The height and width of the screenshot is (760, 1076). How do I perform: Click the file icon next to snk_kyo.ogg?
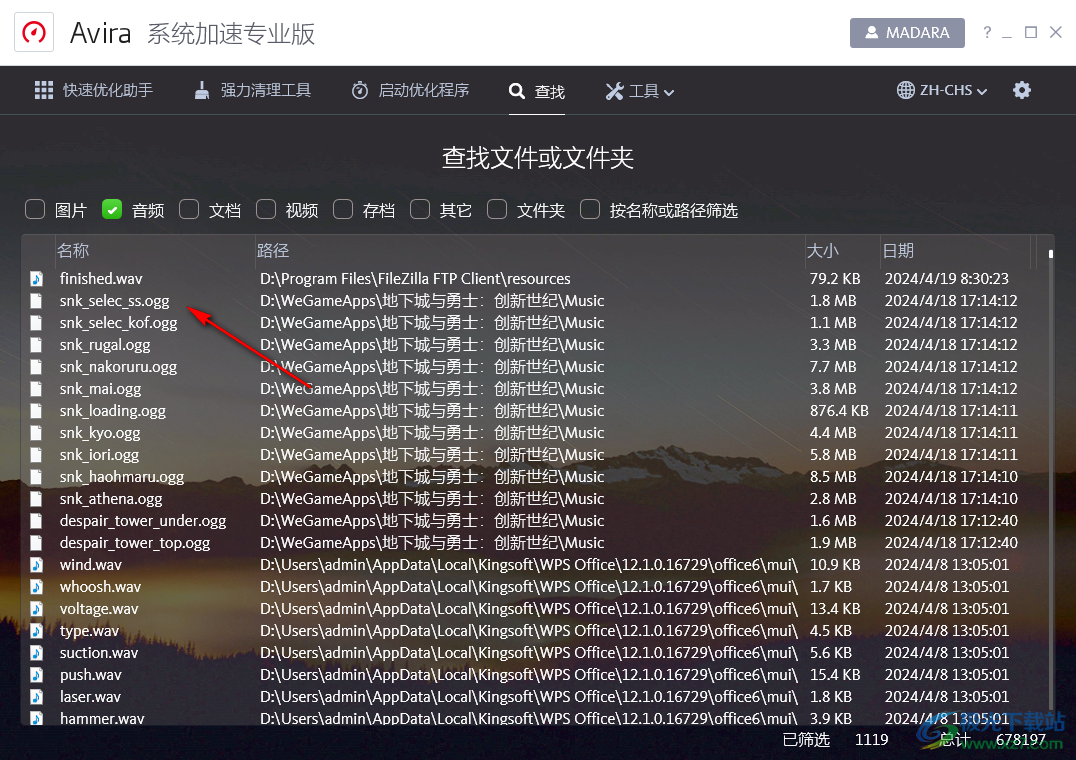[x=37, y=432]
